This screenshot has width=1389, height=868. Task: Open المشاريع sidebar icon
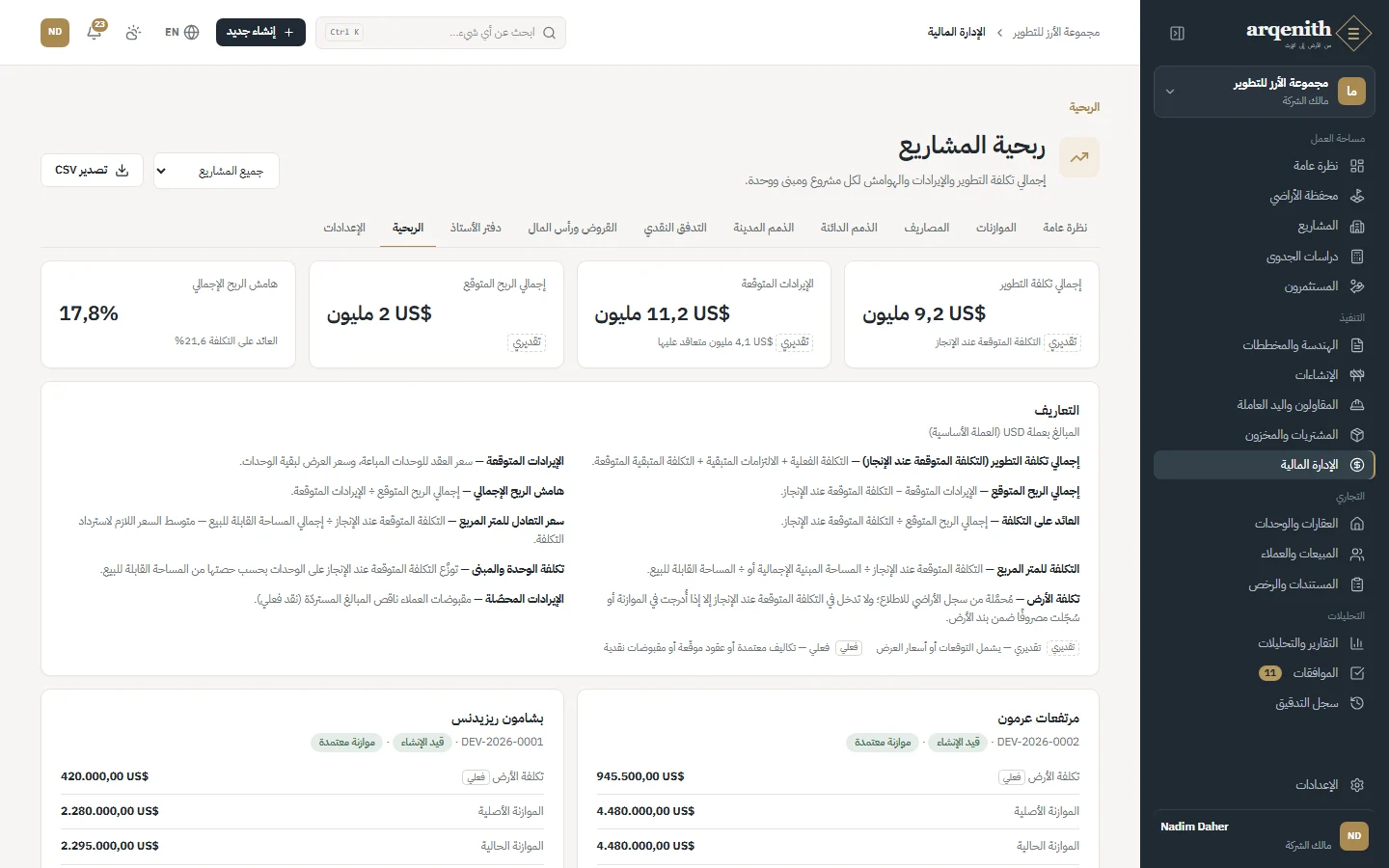coord(1357,226)
